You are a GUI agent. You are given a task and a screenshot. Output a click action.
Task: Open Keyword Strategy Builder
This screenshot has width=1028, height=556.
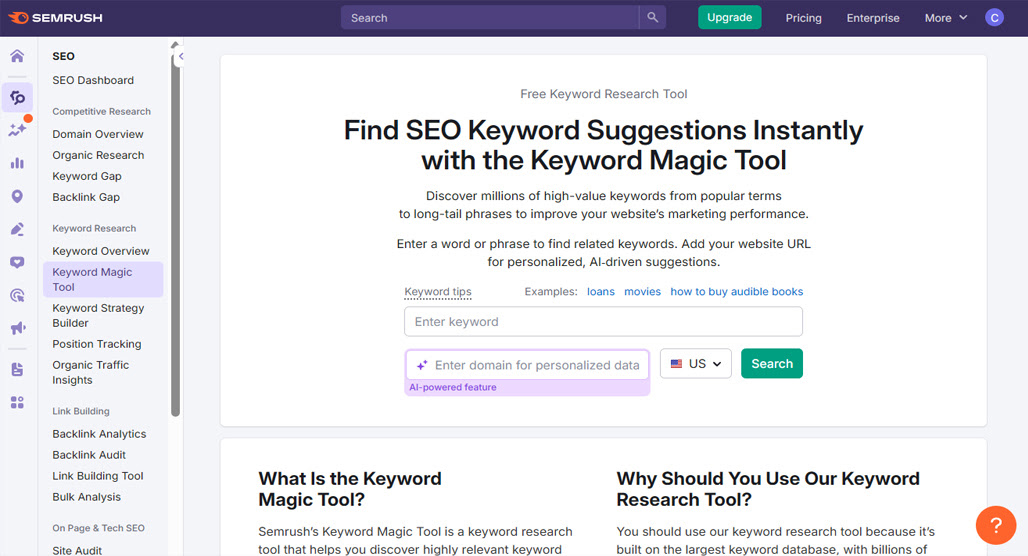click(x=98, y=315)
